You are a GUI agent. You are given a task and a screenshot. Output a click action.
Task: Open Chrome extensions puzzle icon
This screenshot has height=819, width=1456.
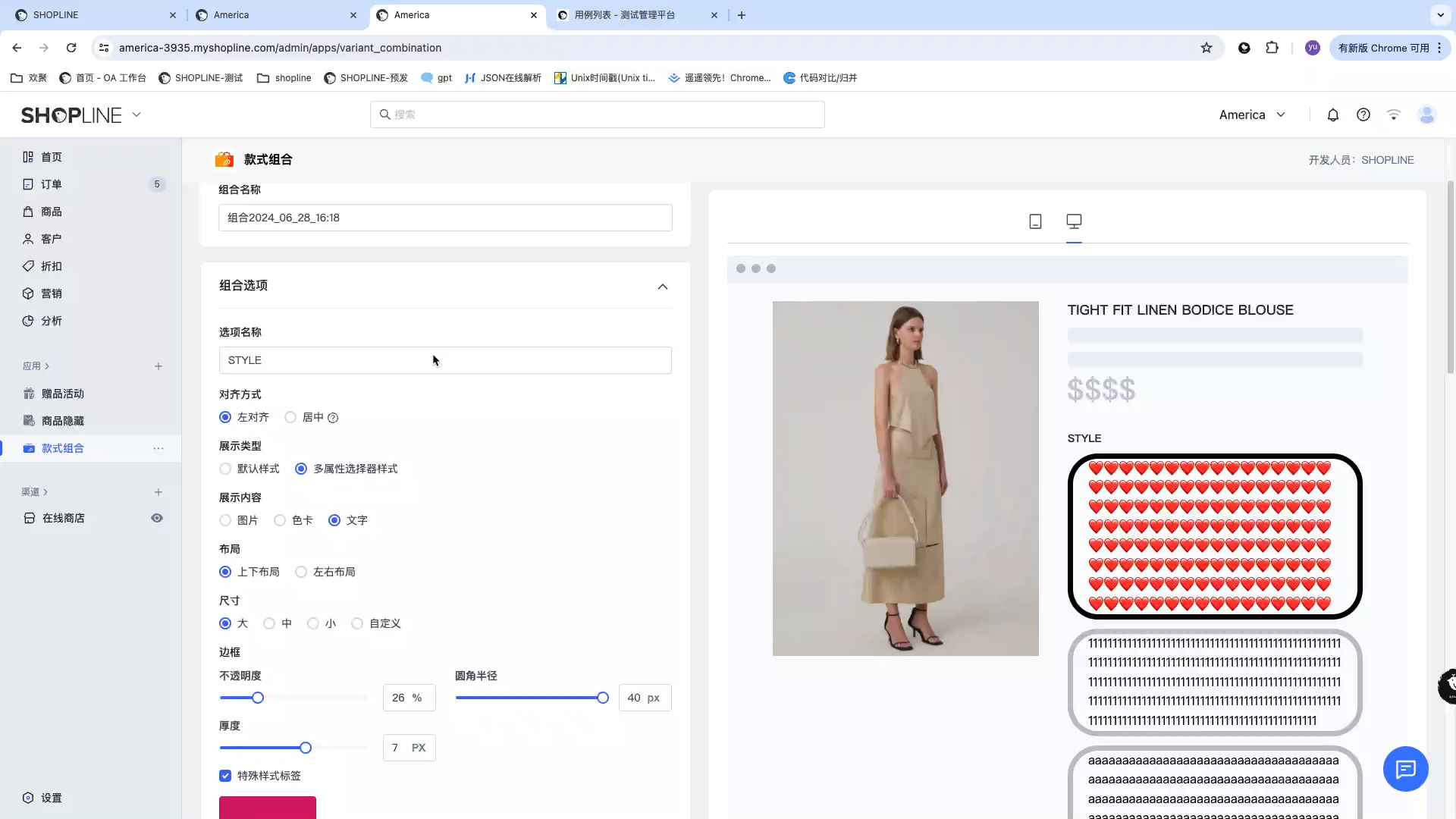coord(1272,48)
